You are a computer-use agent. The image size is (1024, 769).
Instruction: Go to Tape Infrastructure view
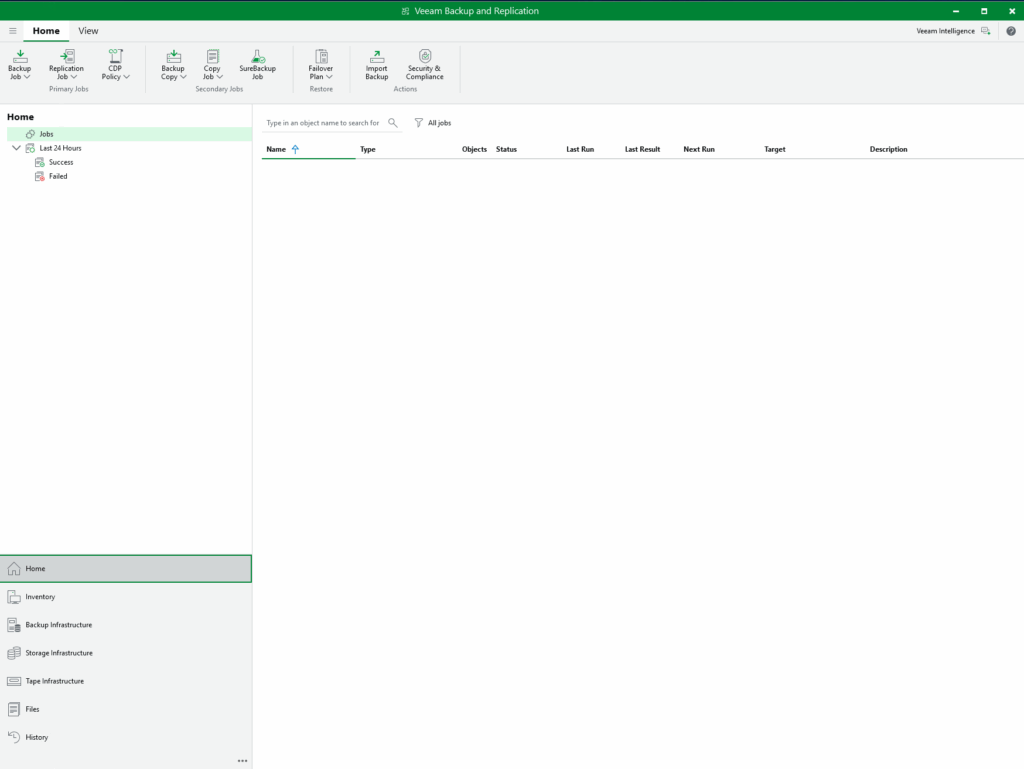[x=54, y=681]
